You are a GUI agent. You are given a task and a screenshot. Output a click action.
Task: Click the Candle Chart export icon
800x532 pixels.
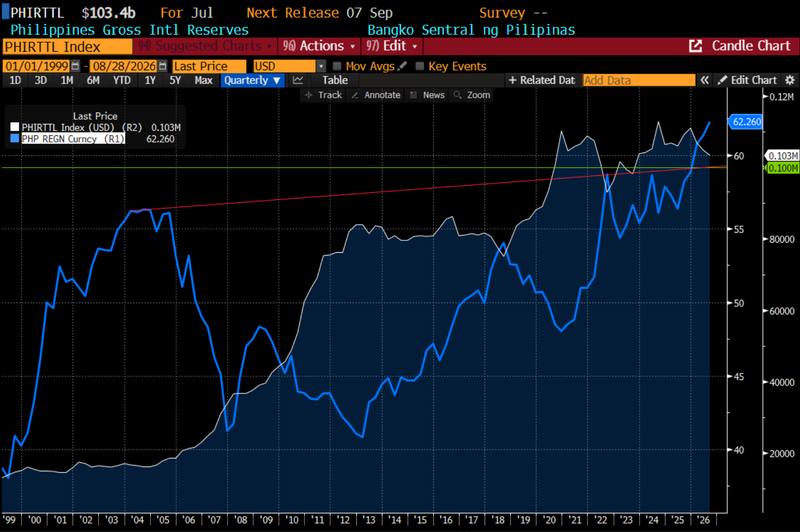pos(695,46)
